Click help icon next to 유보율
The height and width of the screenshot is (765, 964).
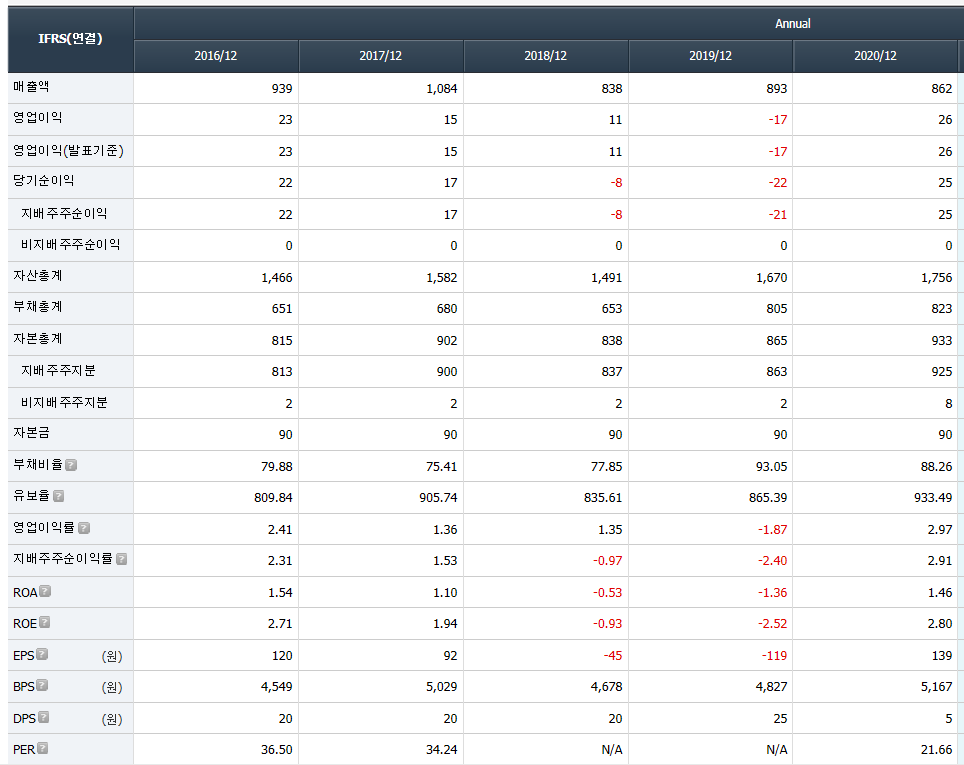(58, 496)
